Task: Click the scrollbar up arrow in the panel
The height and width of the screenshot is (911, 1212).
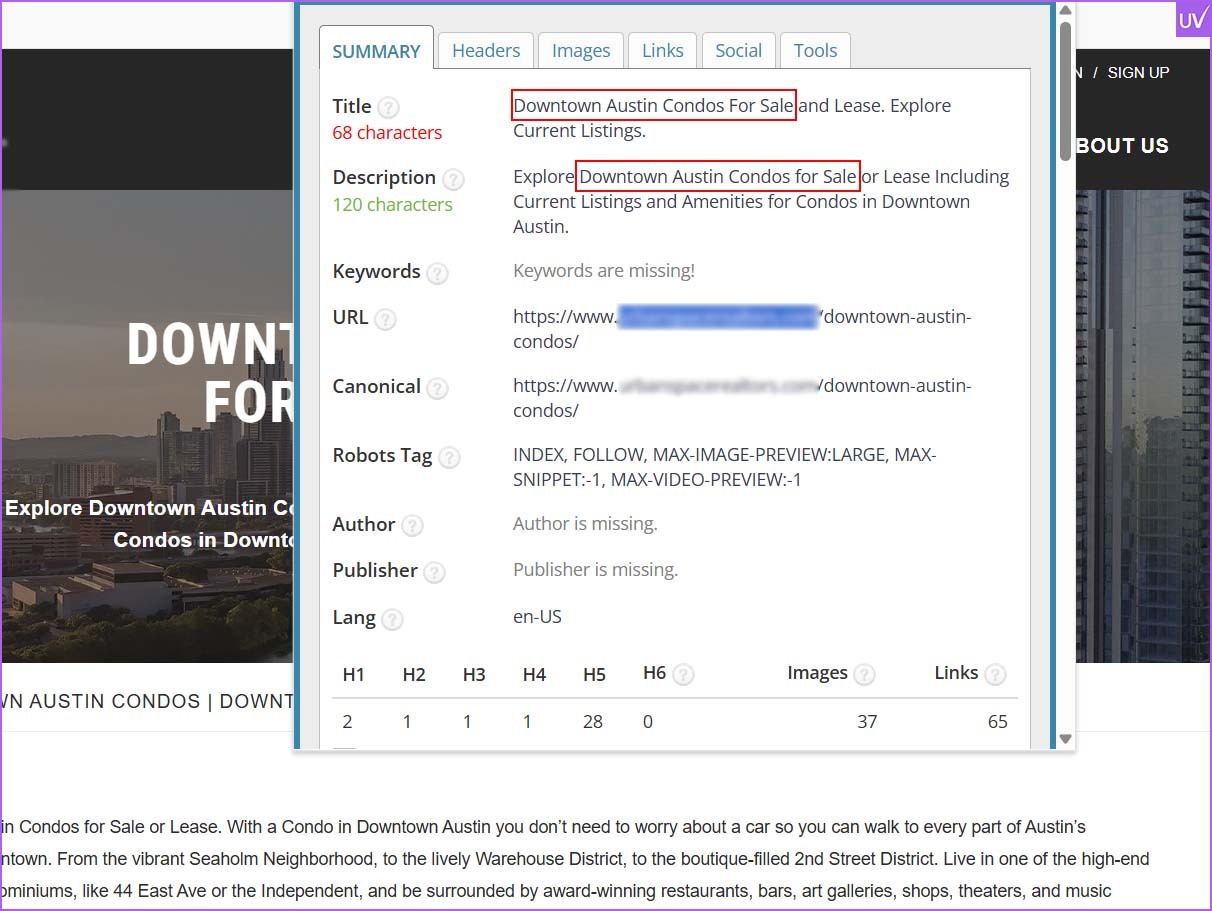Action: (1065, 11)
